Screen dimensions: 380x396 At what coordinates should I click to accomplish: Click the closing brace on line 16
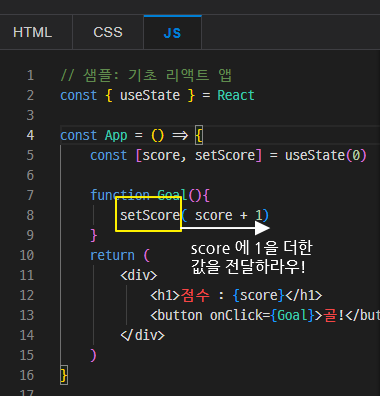pos(64,375)
